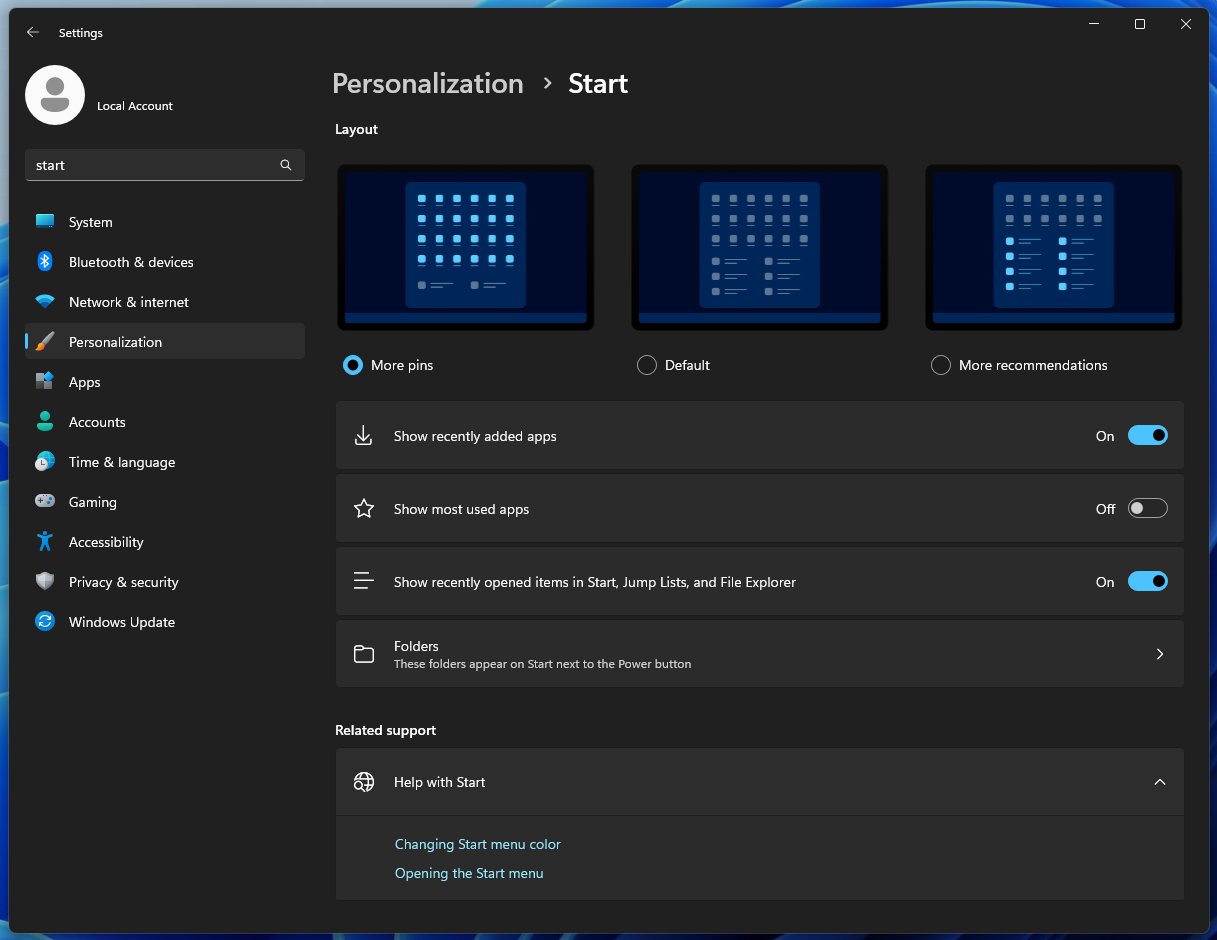
Task: Disable Show recently opened items in Start
Action: pos(1147,581)
